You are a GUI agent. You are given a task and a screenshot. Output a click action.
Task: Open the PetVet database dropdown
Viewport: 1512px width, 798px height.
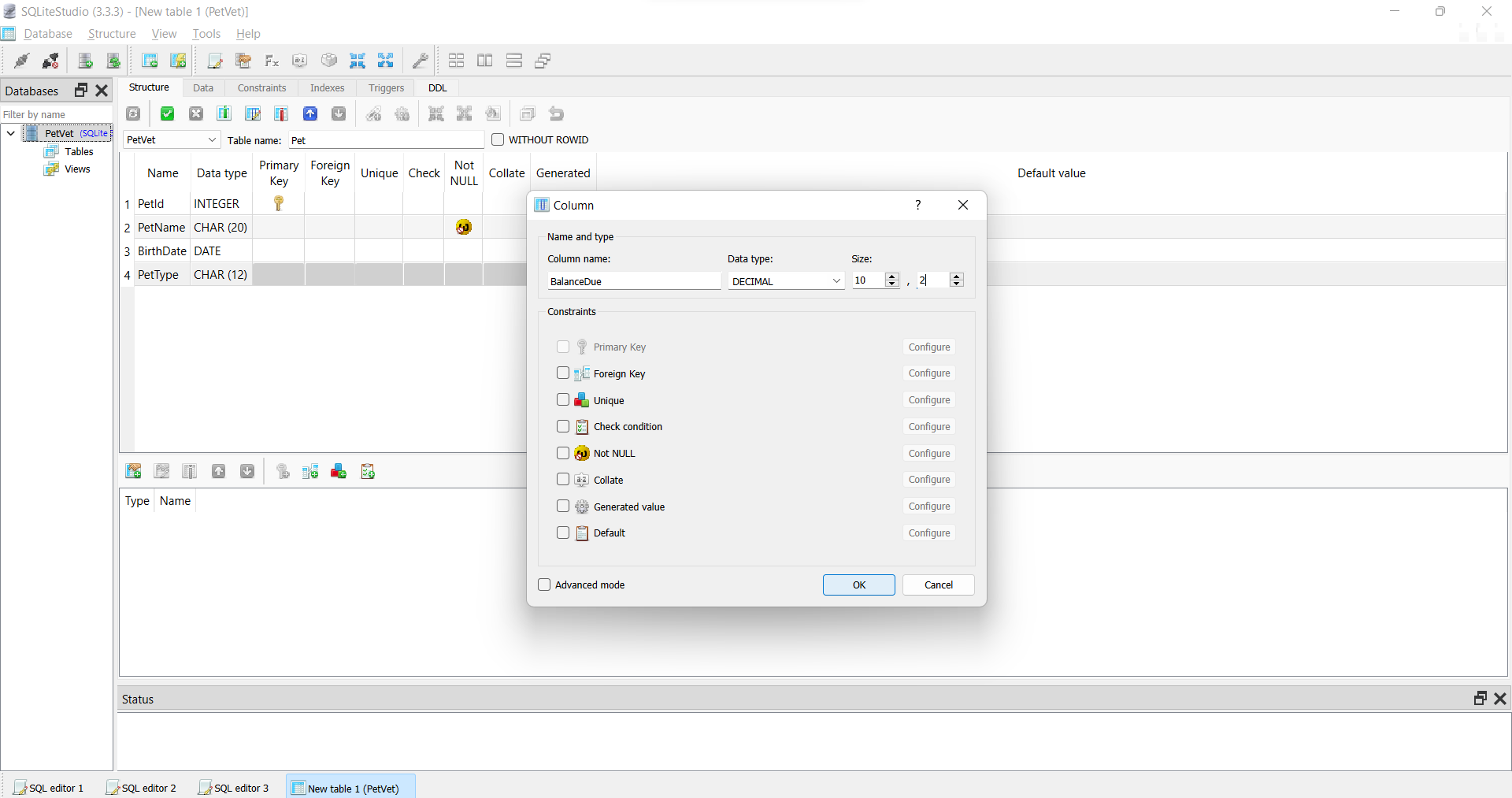171,139
